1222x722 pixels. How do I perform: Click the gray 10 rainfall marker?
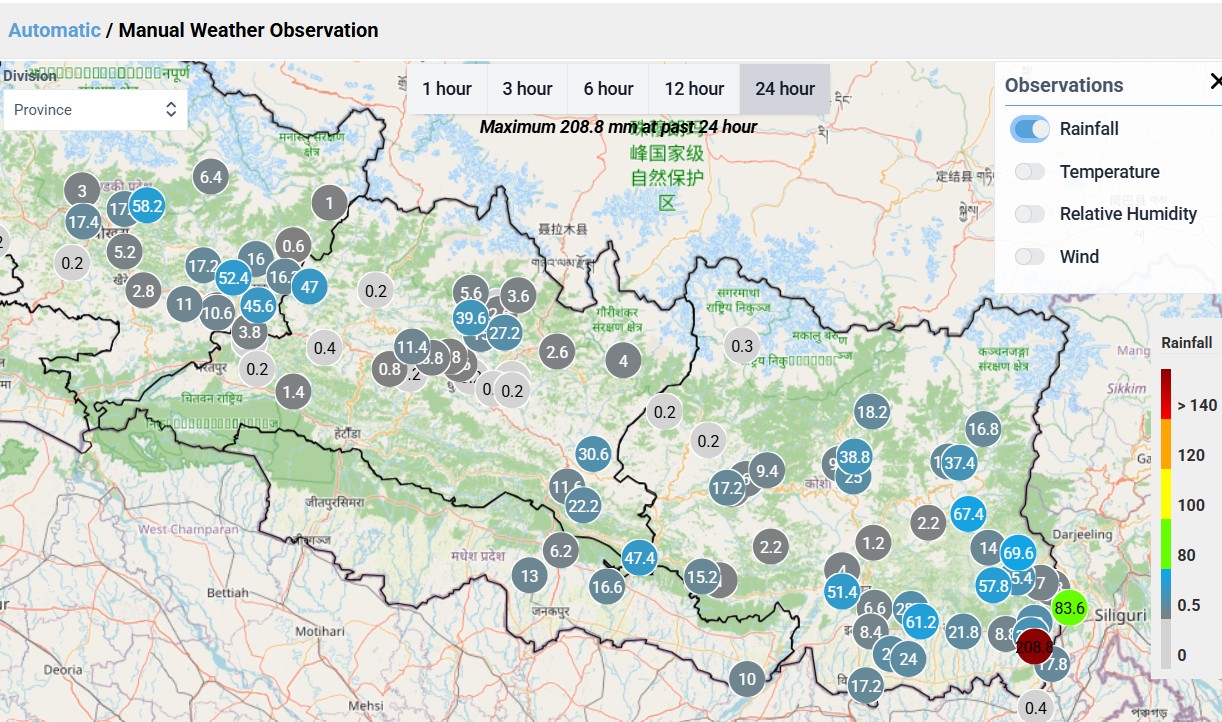[x=747, y=679]
